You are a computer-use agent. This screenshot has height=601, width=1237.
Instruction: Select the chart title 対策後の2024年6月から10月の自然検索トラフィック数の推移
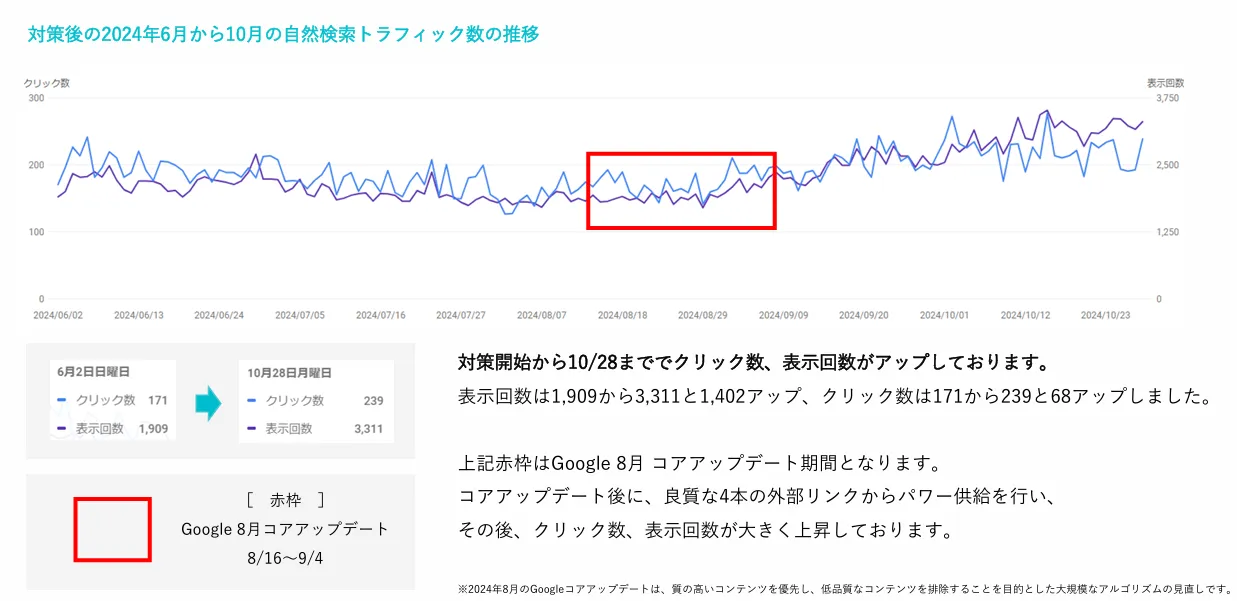(x=284, y=34)
